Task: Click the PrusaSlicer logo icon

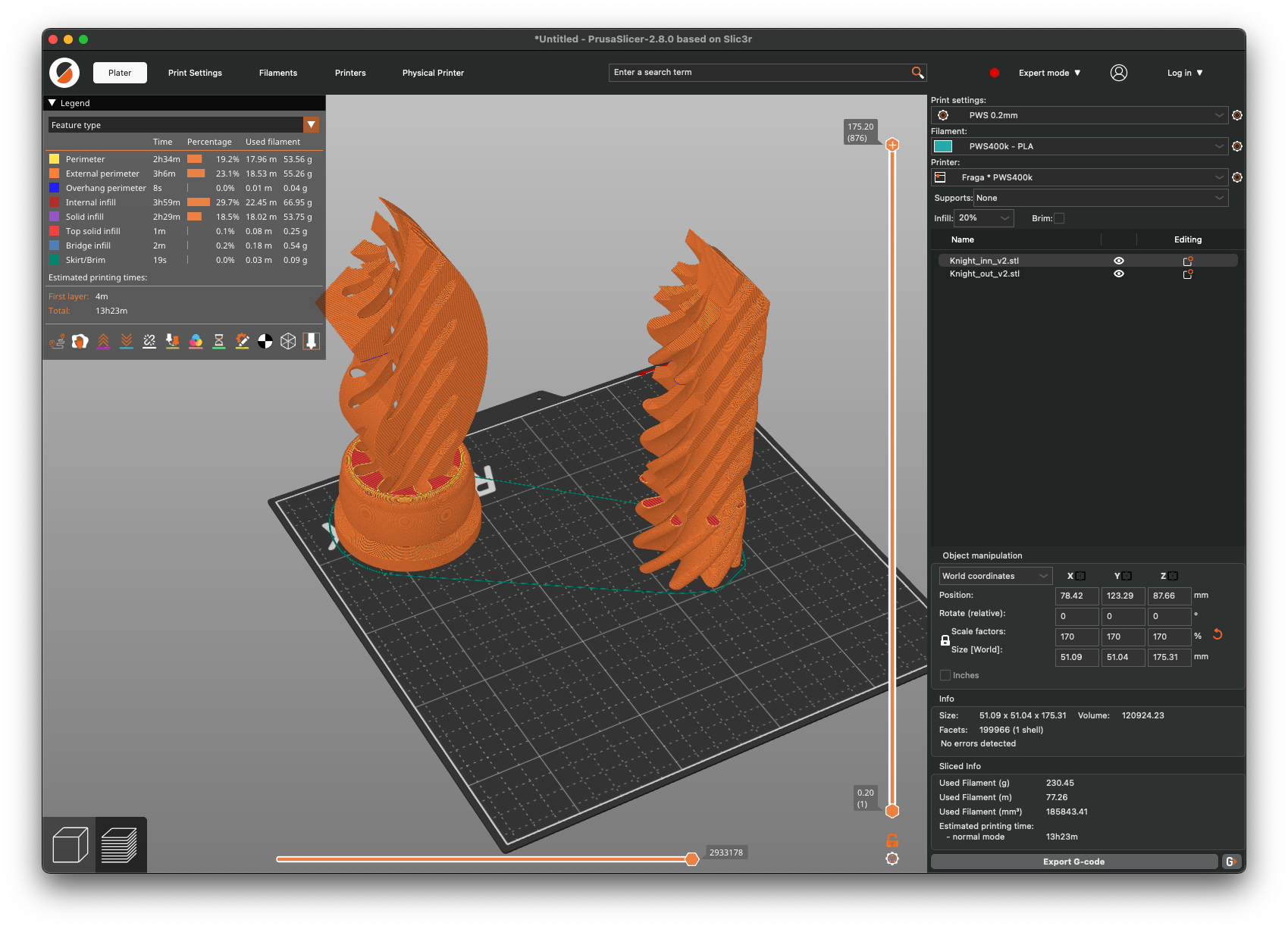Action: coord(64,73)
